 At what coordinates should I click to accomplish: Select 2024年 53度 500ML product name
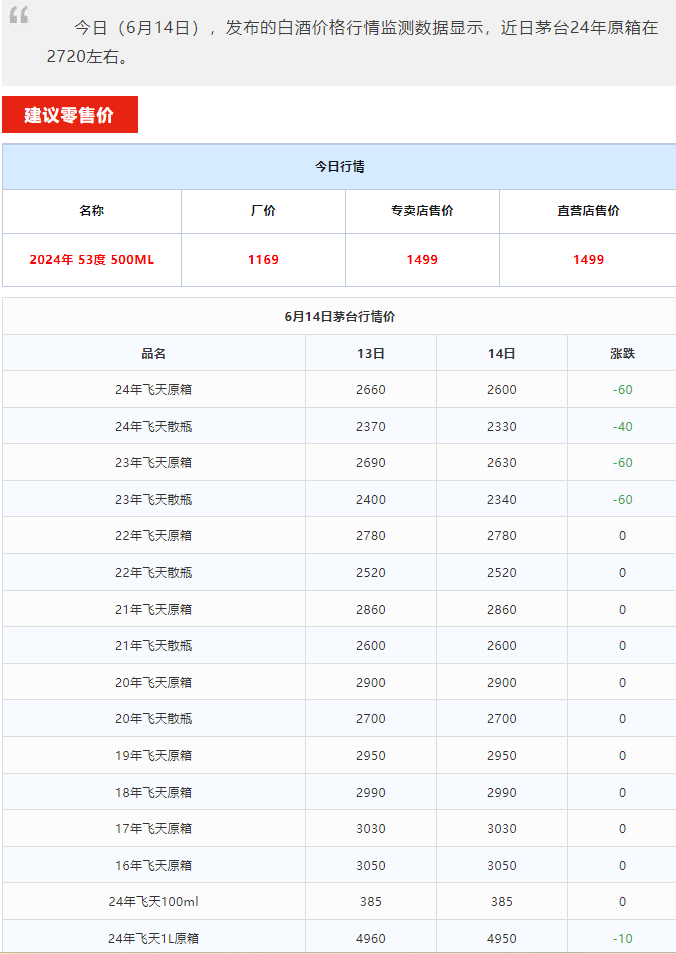click(x=91, y=260)
